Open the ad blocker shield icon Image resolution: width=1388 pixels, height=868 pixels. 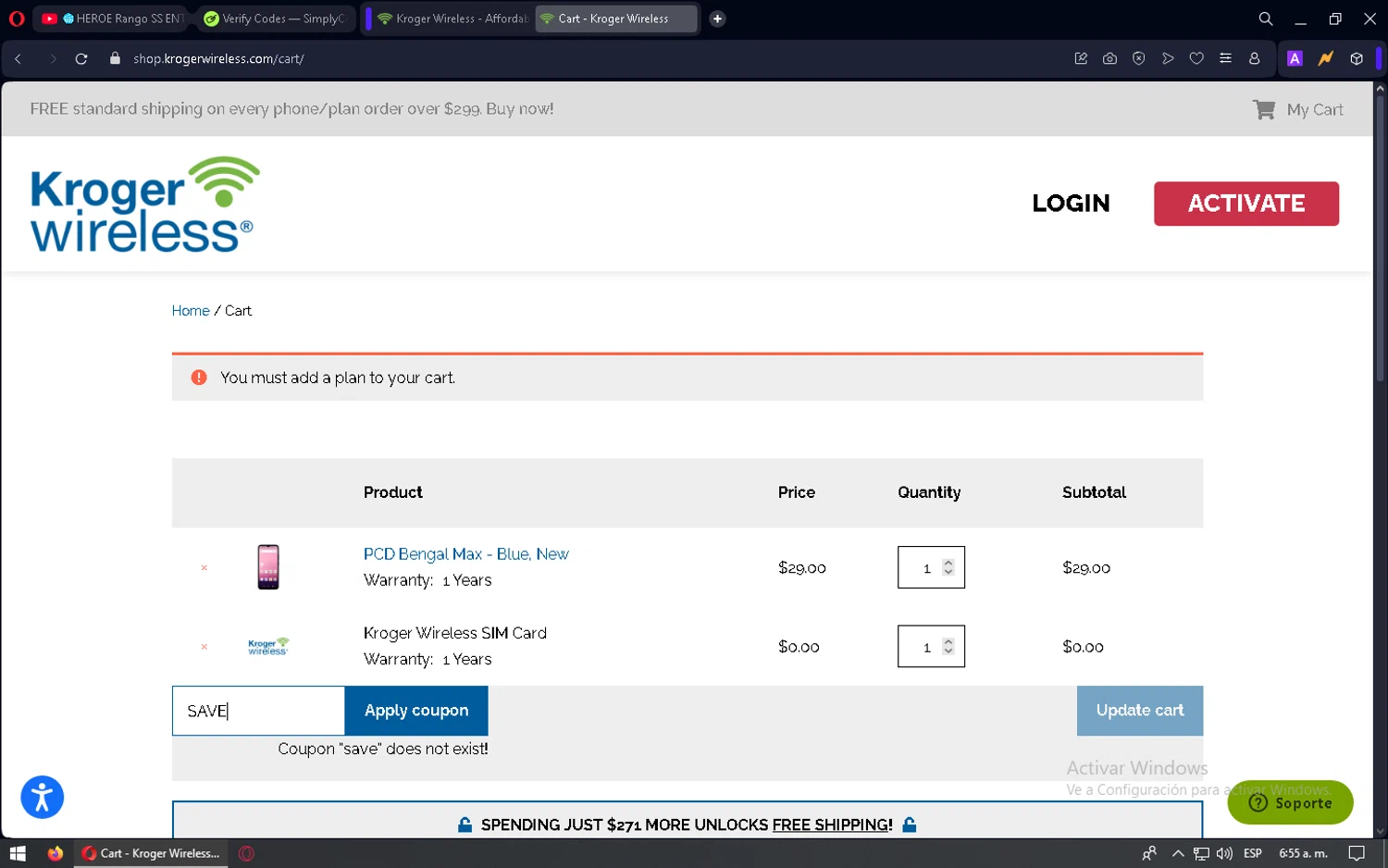1138,58
